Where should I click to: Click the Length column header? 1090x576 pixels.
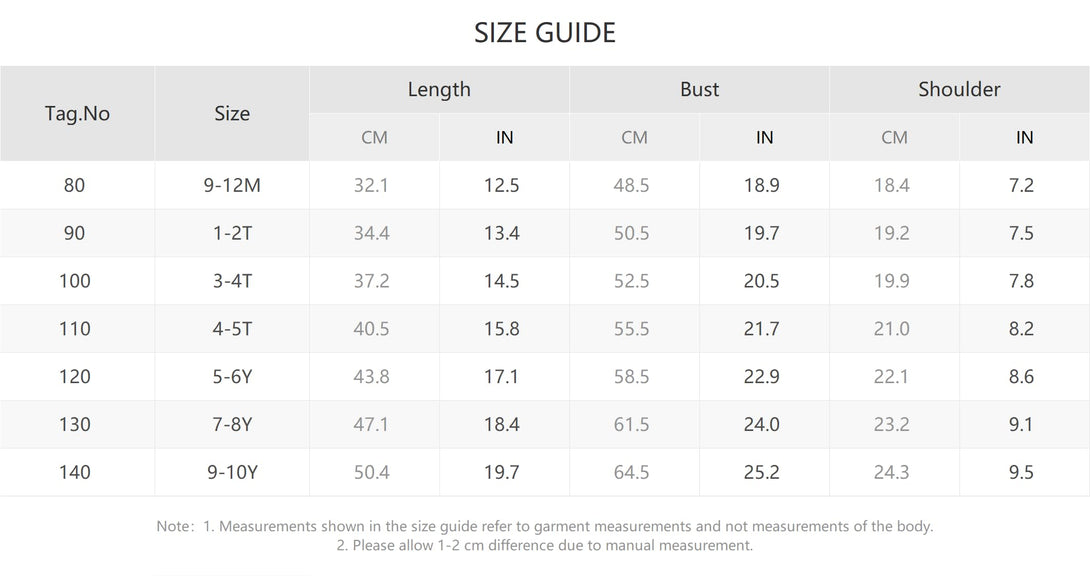coord(439,89)
